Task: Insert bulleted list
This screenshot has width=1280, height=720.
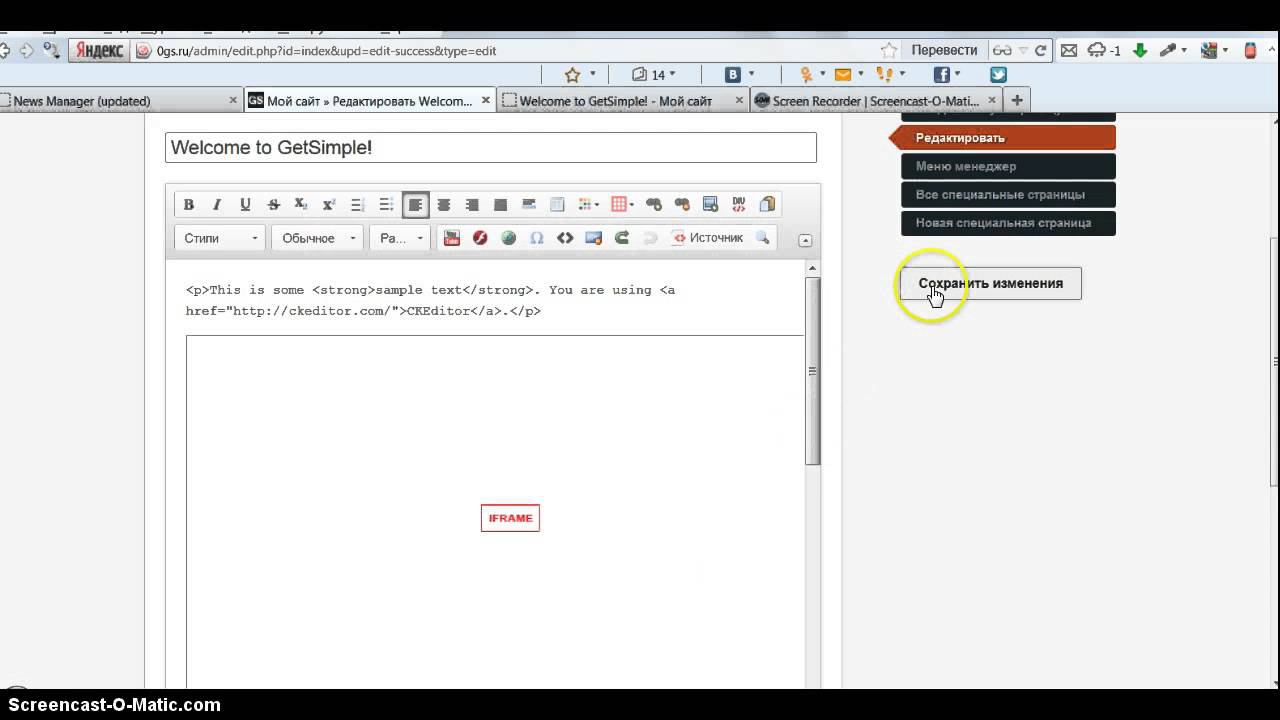Action: pos(386,205)
